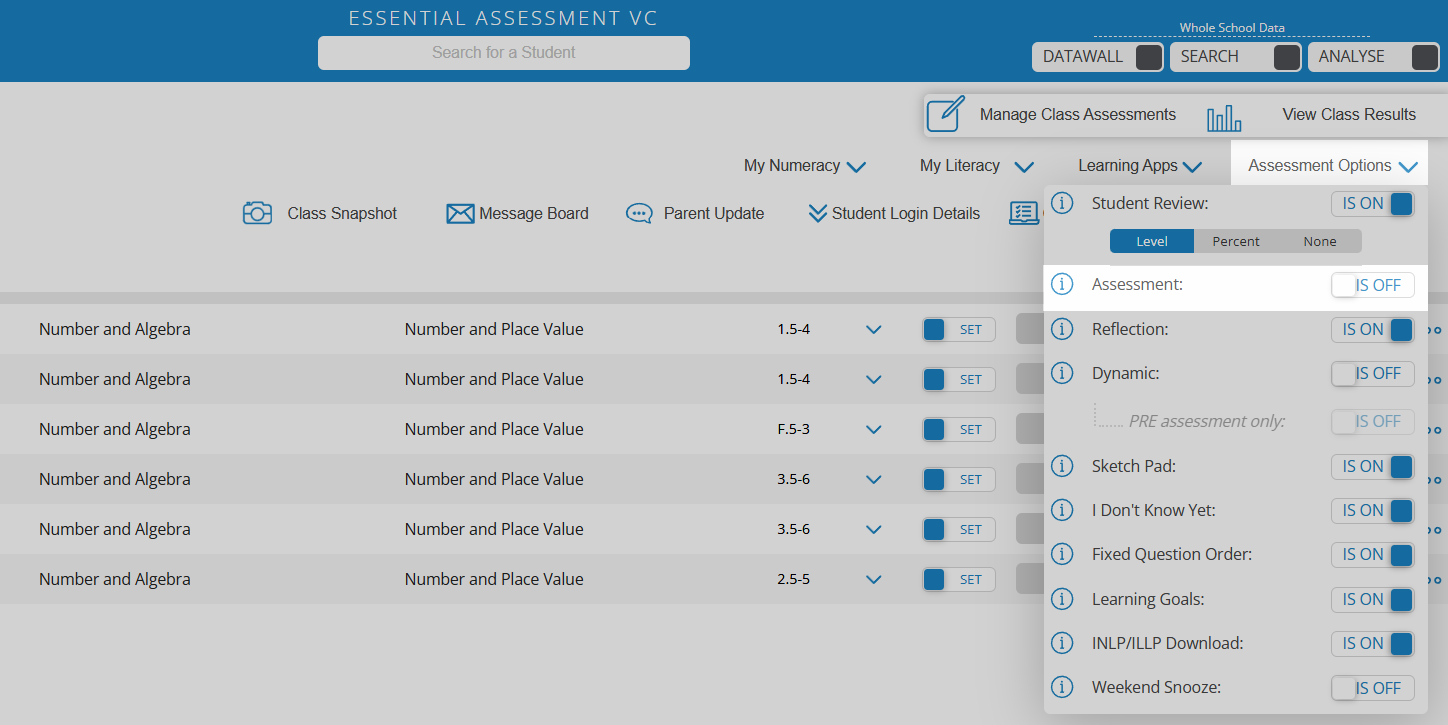Turn off the Reflection toggle
Viewport: 1448px width, 725px height.
(1373, 329)
